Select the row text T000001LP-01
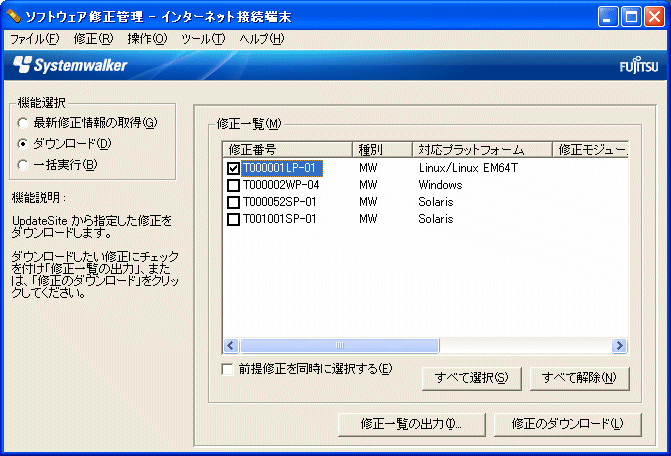 [282, 168]
